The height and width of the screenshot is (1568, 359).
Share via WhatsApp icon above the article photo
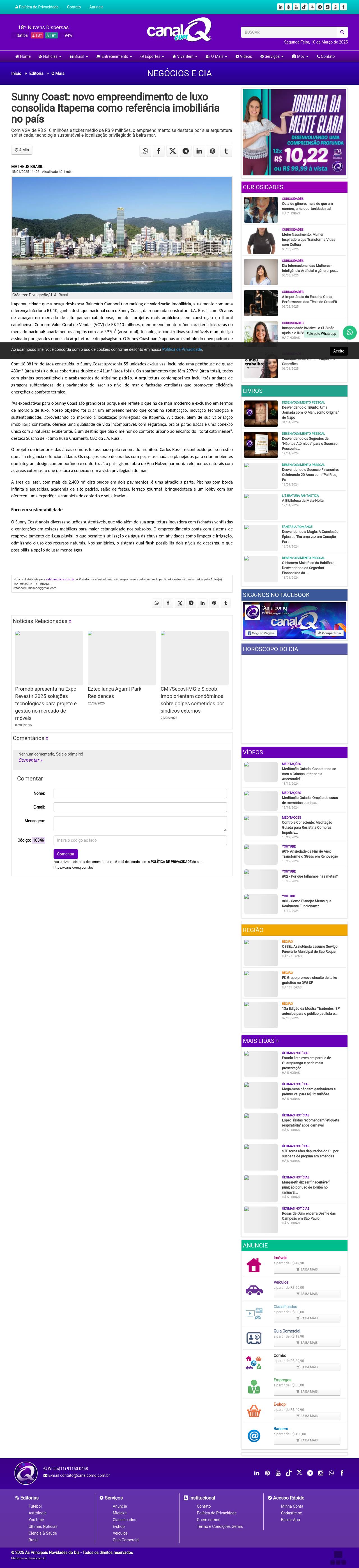point(145,151)
